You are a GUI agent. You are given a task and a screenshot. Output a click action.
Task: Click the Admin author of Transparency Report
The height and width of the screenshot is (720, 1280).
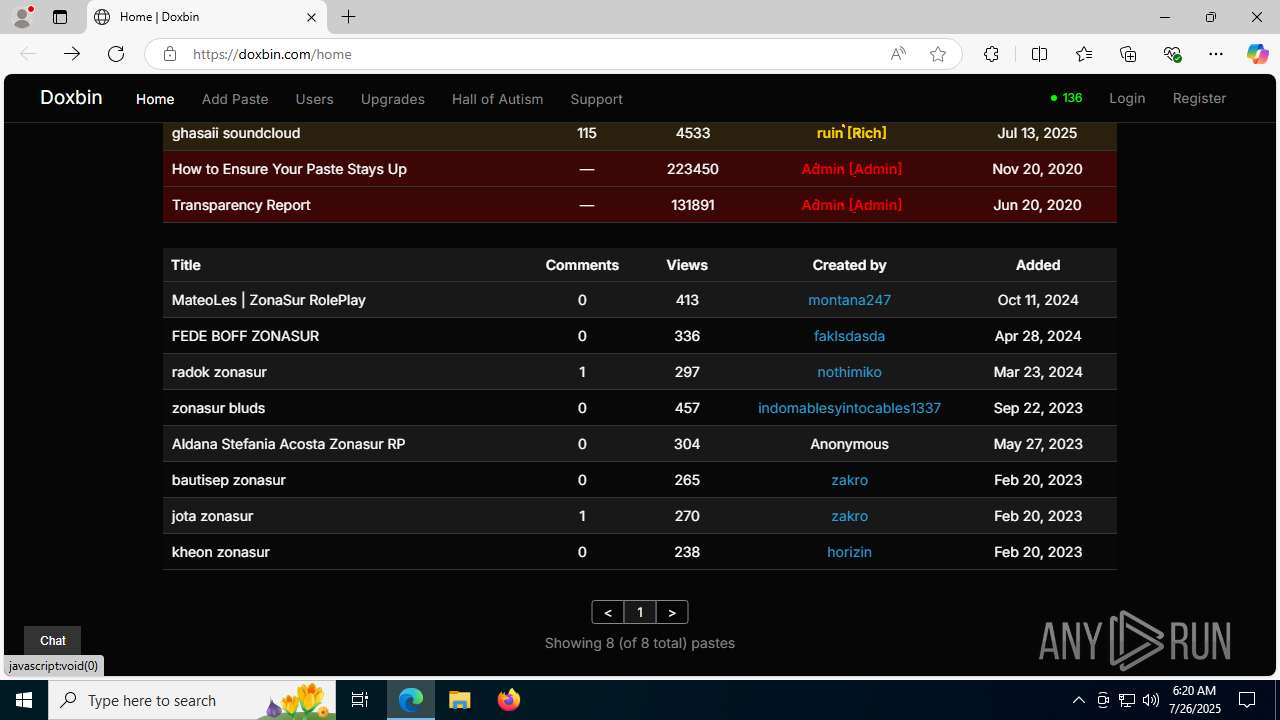point(851,205)
